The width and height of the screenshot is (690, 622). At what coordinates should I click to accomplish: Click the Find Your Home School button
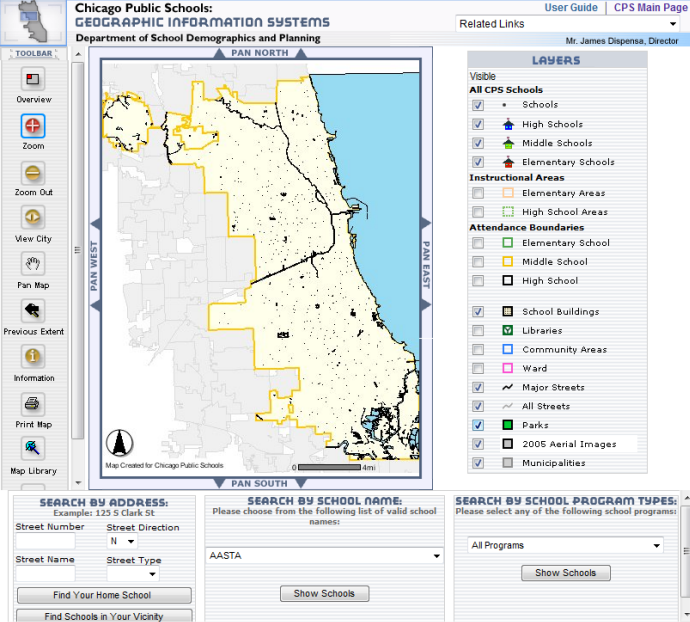click(104, 595)
